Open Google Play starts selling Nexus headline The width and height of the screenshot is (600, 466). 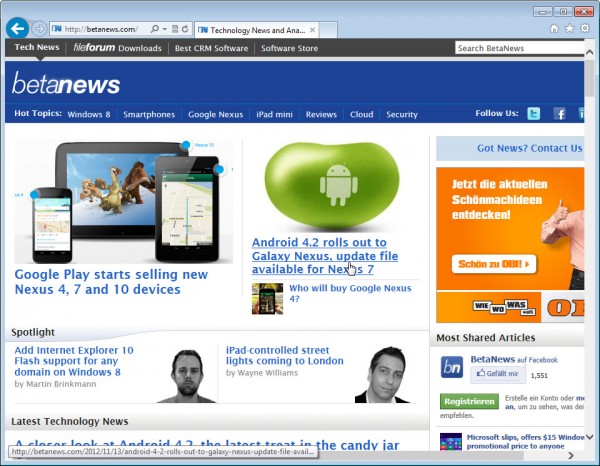click(x=111, y=282)
